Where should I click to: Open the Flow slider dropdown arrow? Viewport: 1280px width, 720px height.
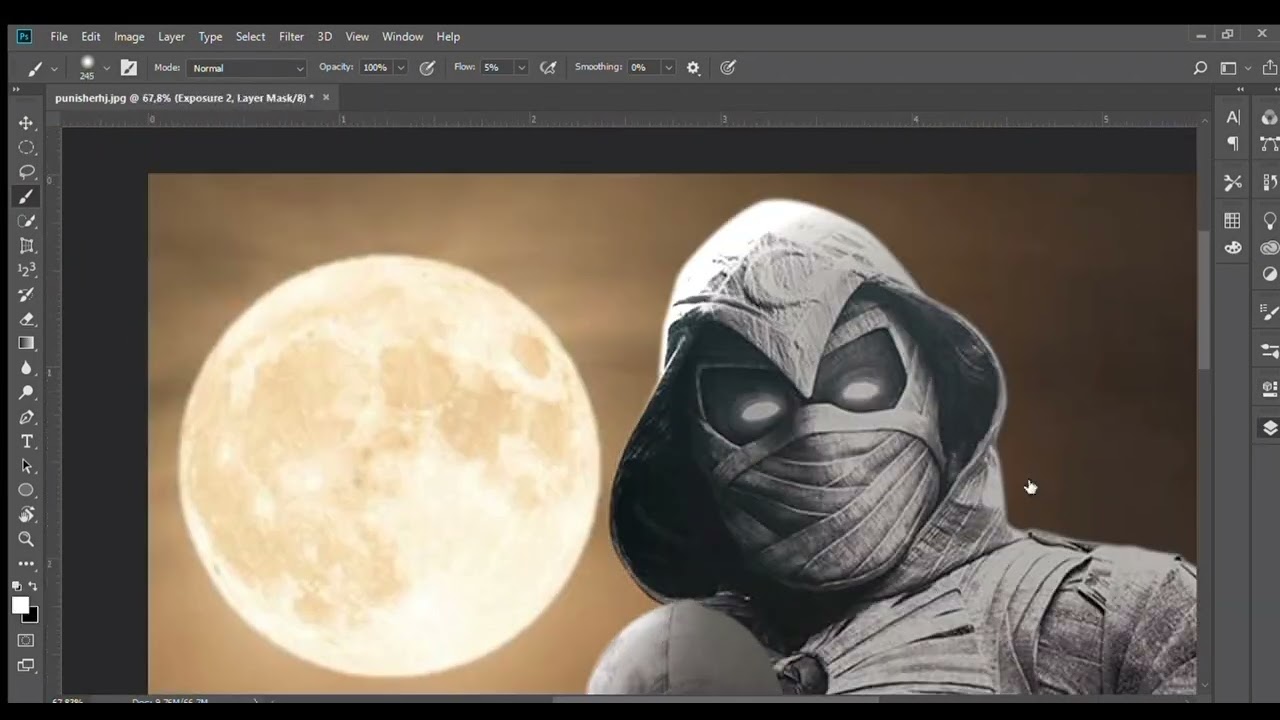coord(521,68)
